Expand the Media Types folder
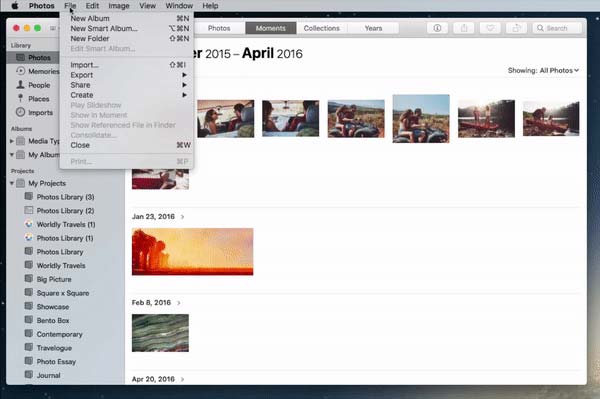This screenshot has width=600, height=399. click(x=12, y=141)
